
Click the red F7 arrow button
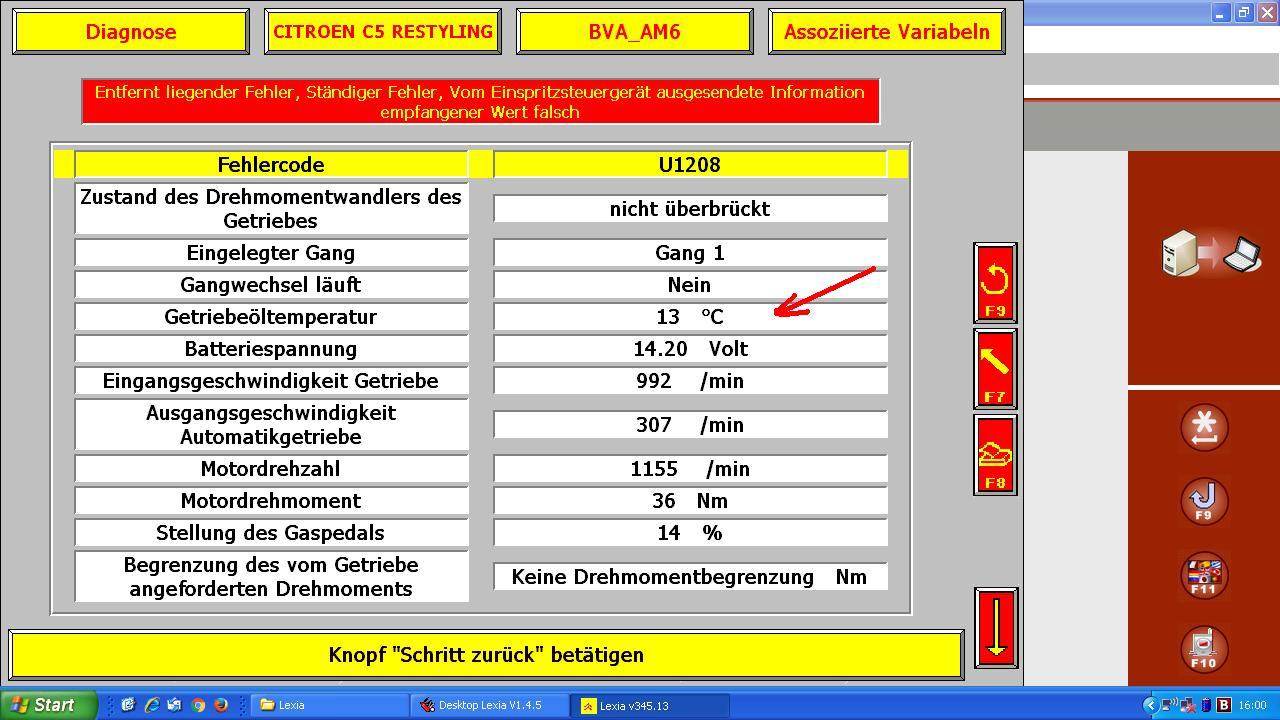(x=995, y=369)
